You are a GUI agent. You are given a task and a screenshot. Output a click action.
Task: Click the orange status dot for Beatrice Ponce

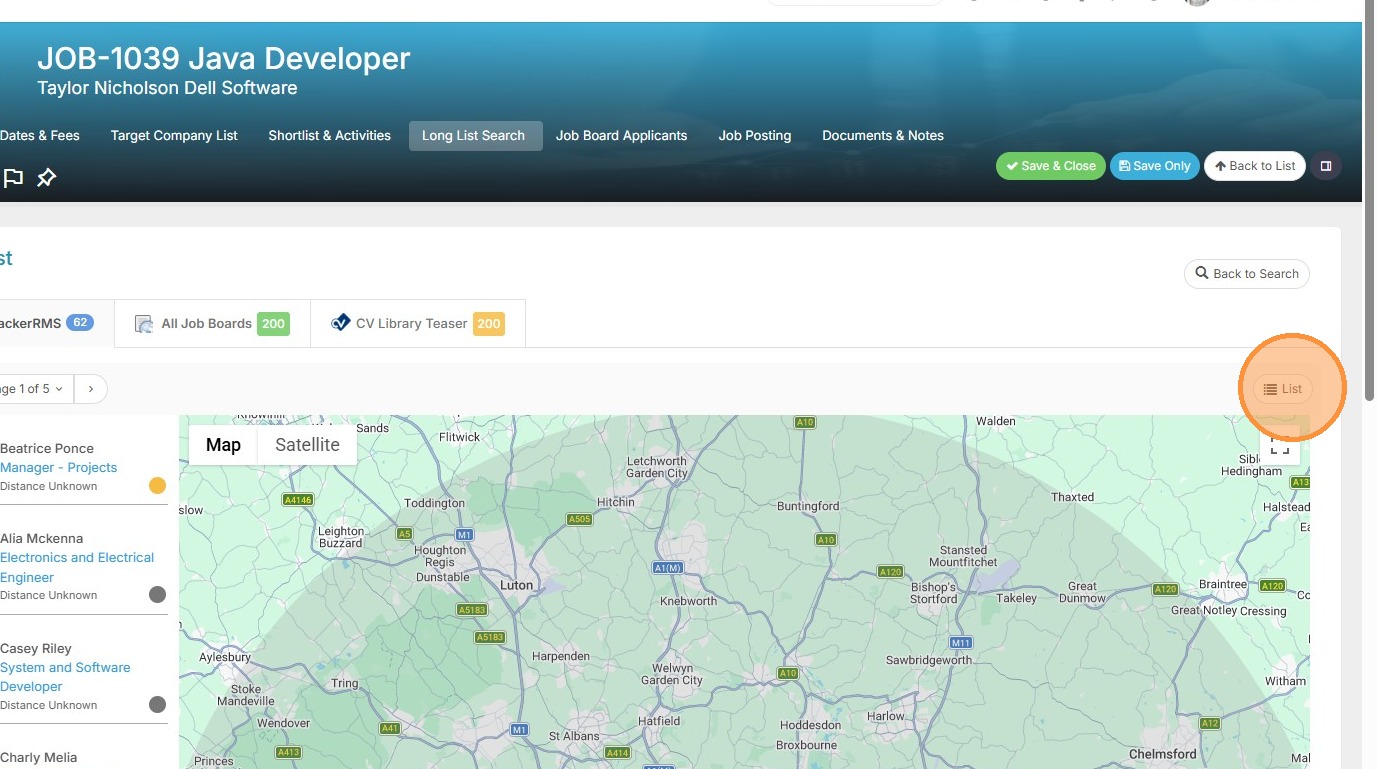[157, 486]
